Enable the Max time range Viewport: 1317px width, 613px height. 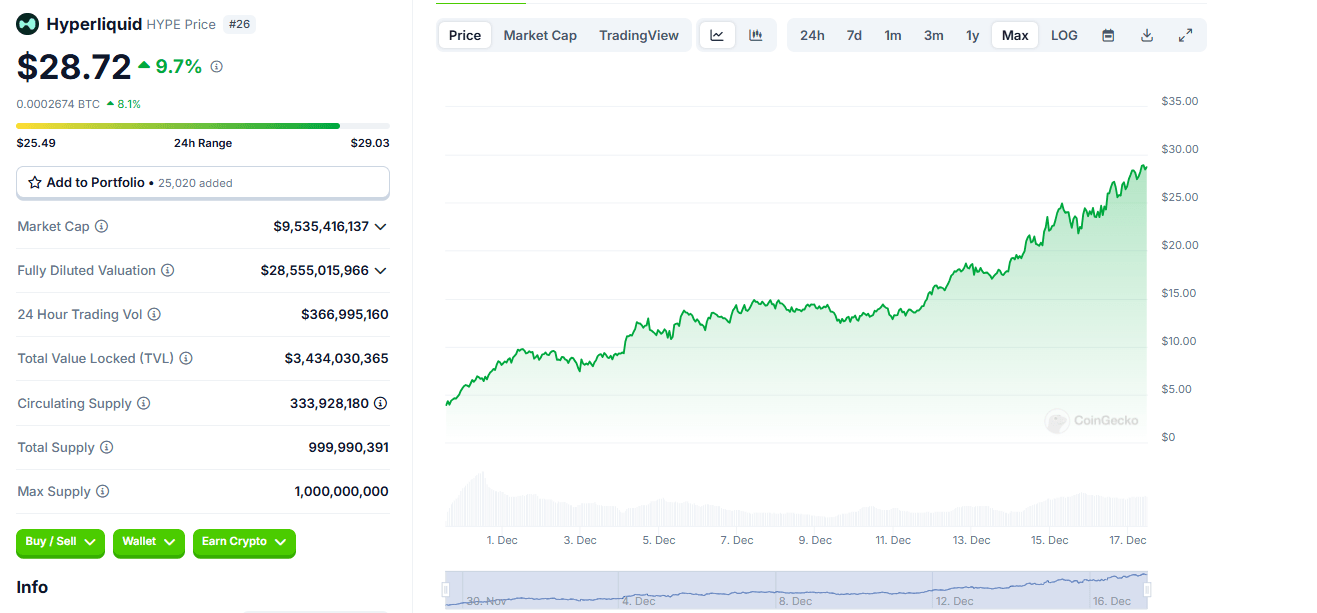point(1014,34)
